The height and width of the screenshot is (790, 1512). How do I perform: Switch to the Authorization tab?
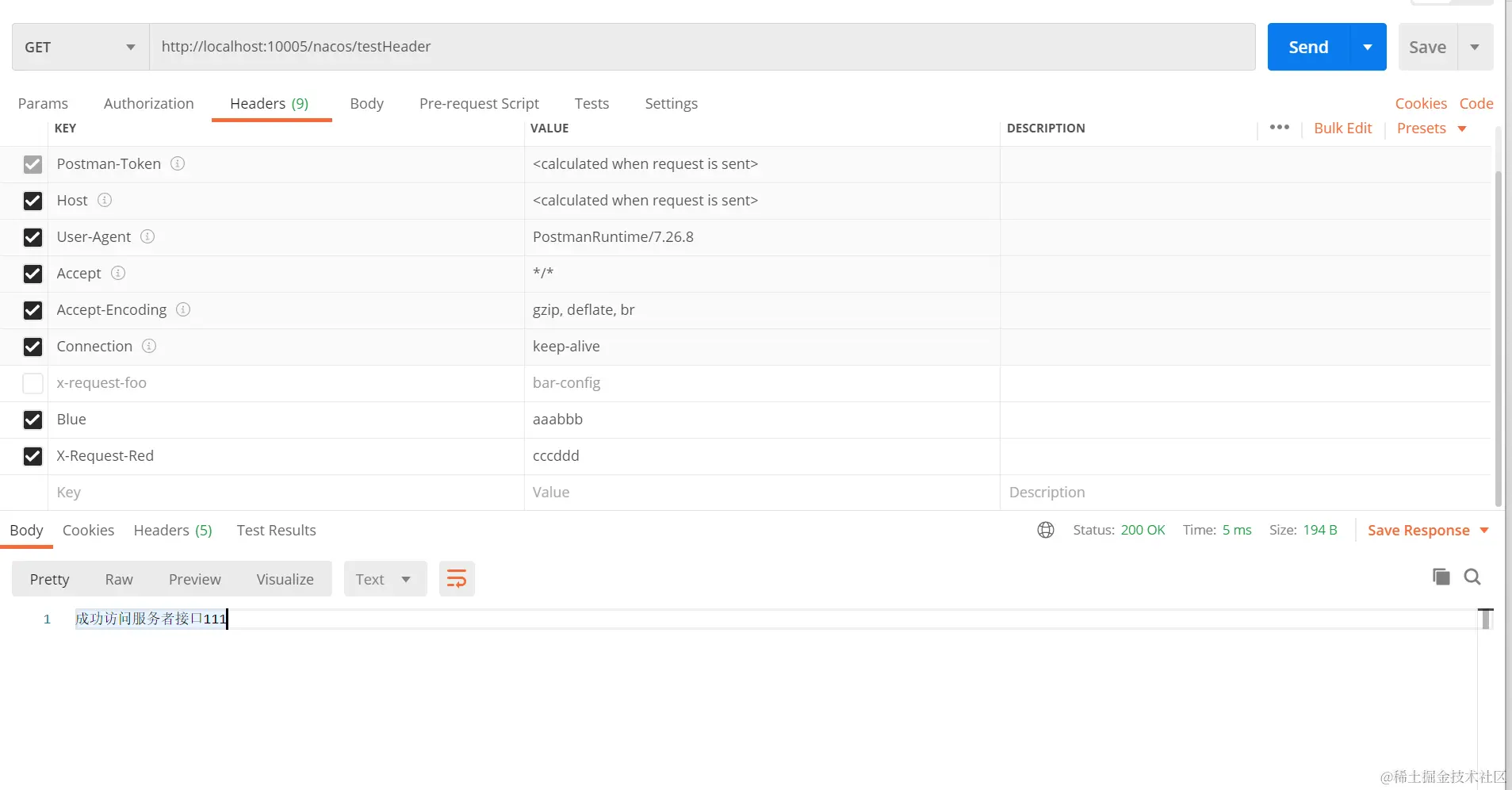coord(148,103)
